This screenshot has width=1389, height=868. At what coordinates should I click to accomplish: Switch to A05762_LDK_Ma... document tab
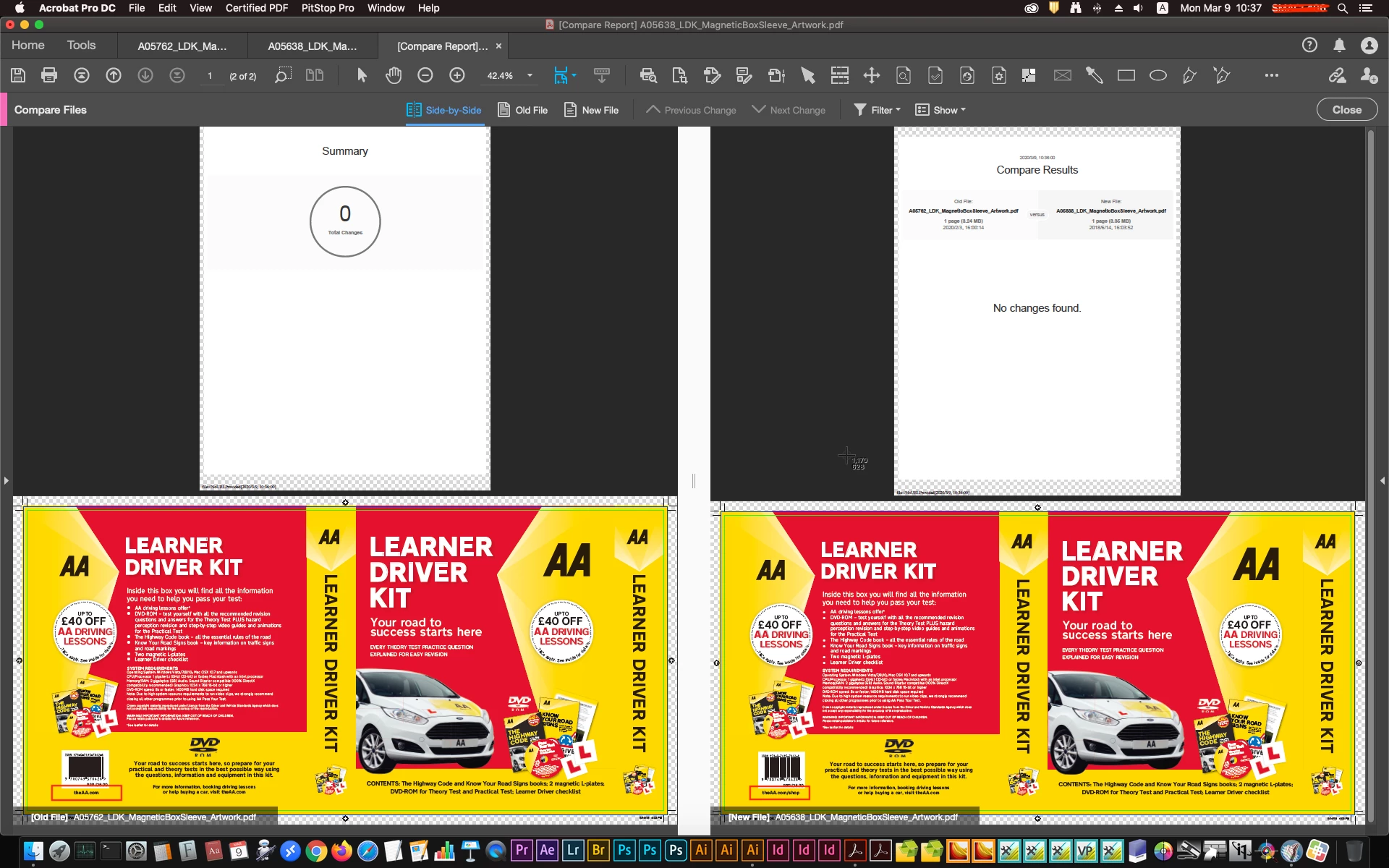(x=182, y=46)
